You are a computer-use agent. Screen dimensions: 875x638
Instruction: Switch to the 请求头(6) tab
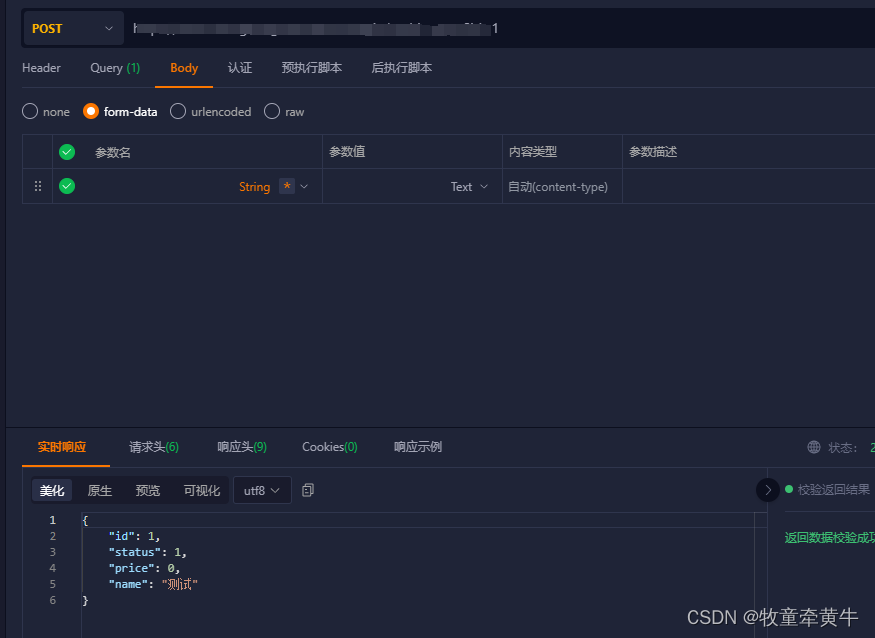pos(153,447)
